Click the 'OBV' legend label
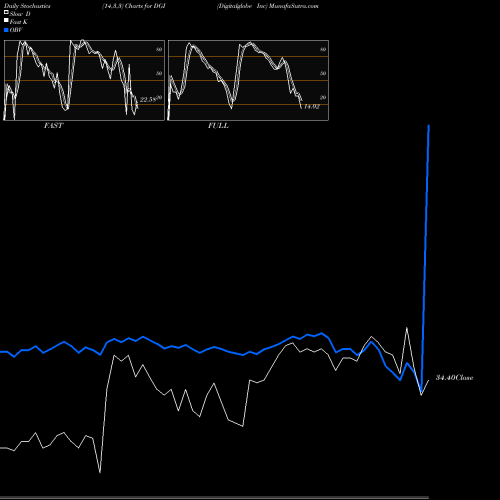 [x=16, y=30]
